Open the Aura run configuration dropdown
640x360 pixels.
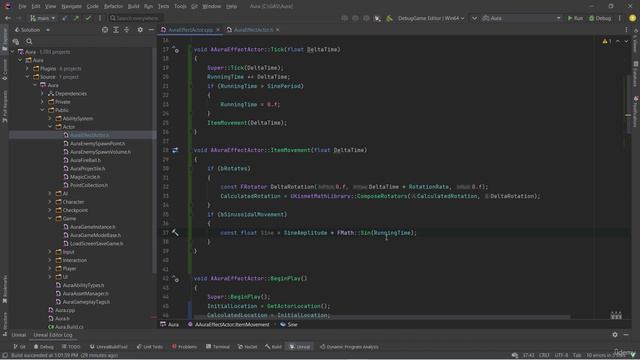[x=521, y=18]
